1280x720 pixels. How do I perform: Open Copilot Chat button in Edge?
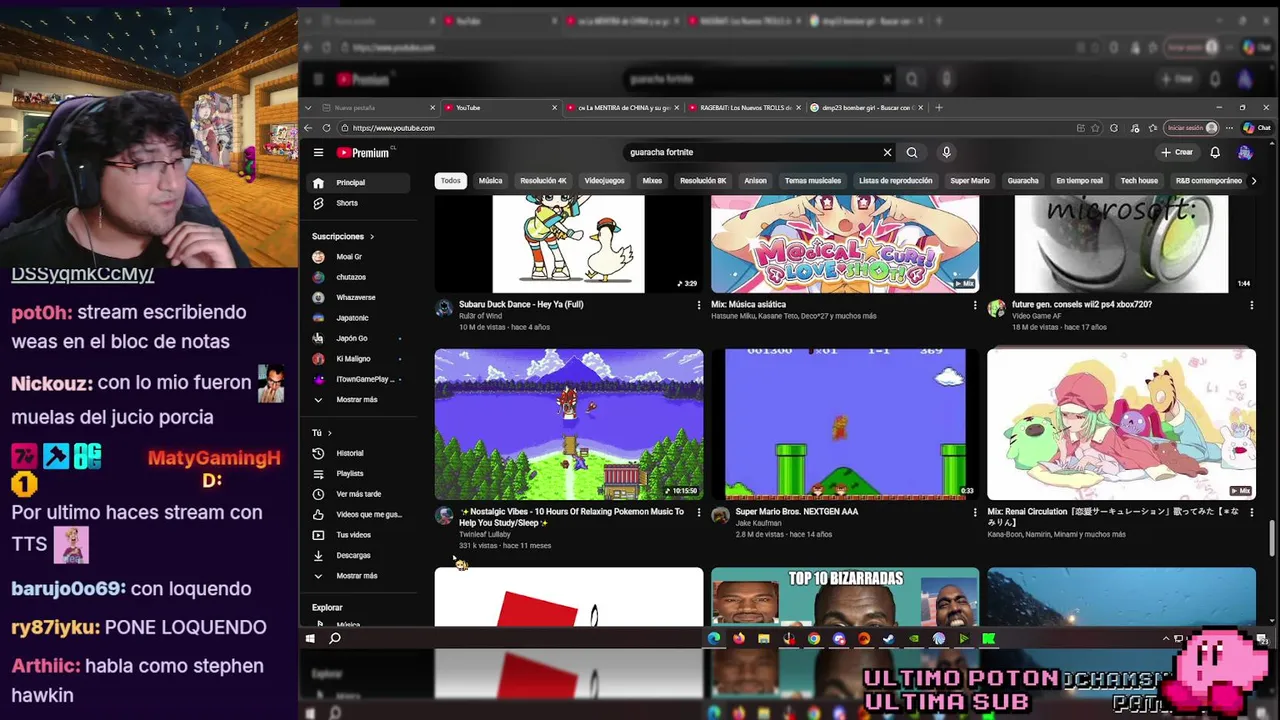pyautogui.click(x=1257, y=128)
